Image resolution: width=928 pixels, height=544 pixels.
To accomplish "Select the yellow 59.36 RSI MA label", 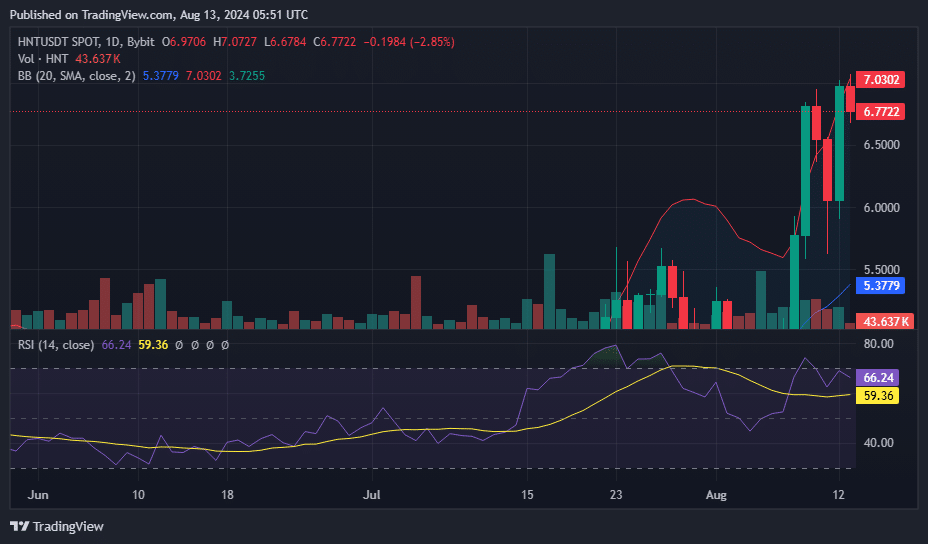I will click(878, 395).
